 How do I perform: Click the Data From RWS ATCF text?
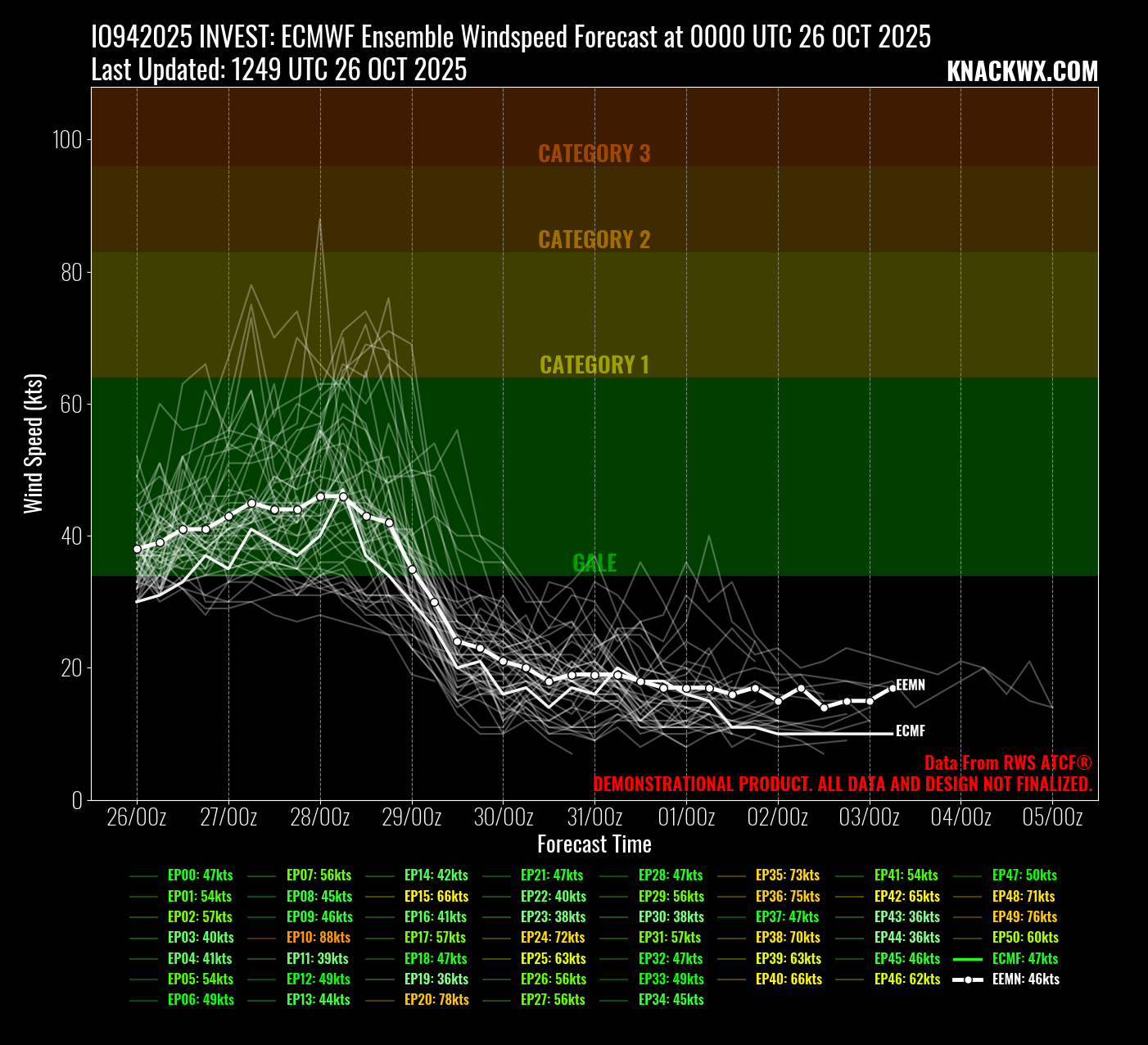(x=1008, y=763)
